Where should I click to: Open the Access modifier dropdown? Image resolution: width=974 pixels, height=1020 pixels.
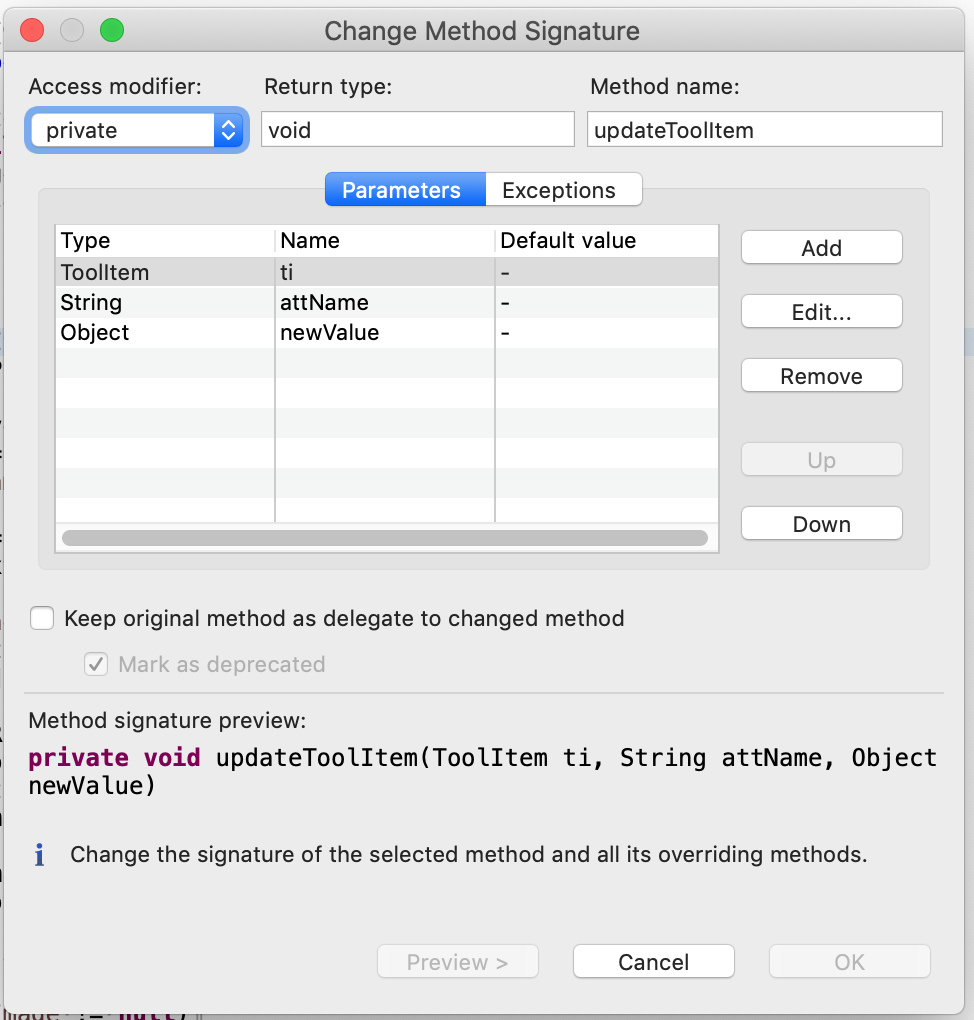point(137,130)
